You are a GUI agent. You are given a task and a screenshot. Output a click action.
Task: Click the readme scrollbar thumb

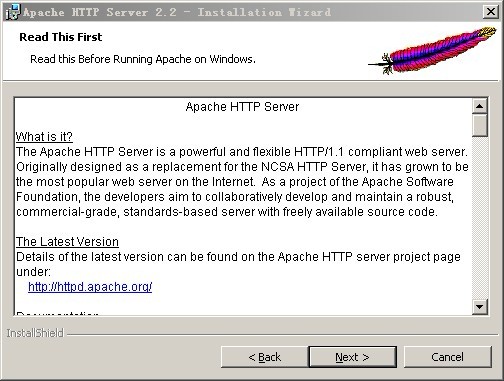(480, 125)
